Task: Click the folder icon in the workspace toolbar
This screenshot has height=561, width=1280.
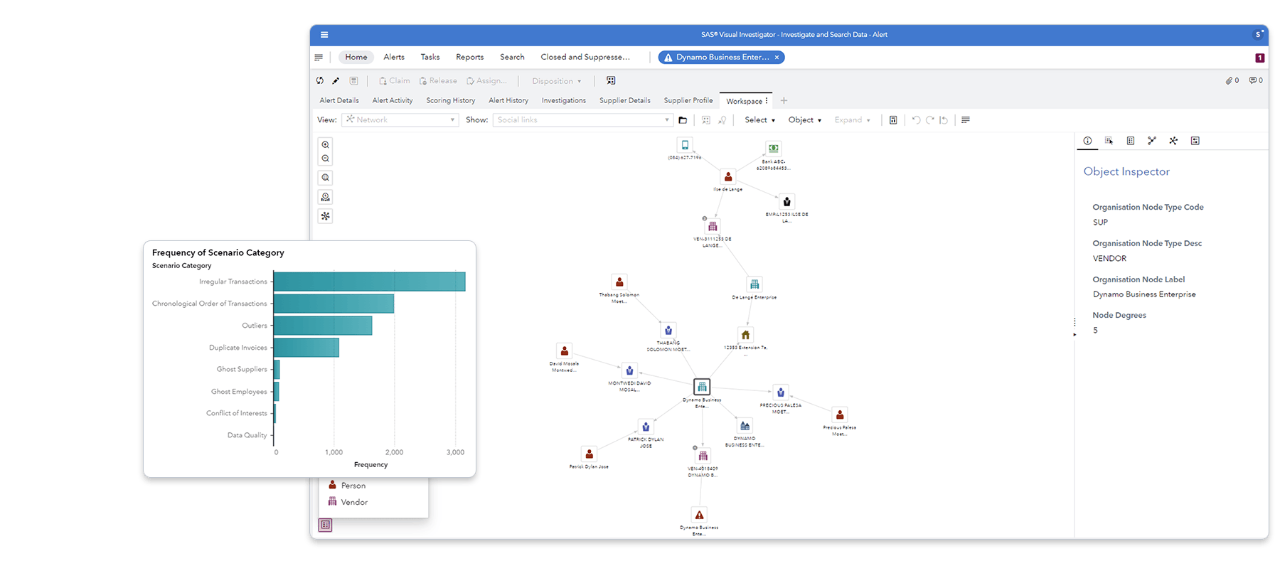Action: click(x=683, y=120)
